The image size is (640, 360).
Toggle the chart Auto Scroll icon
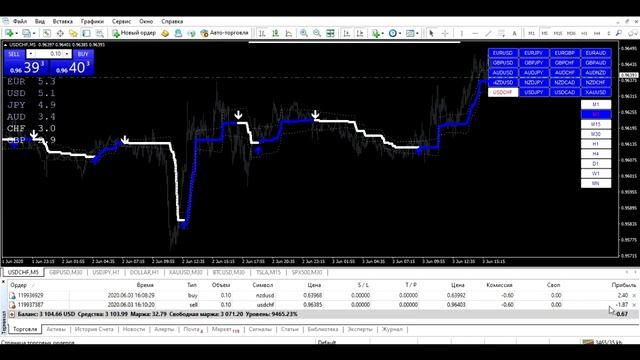click(x=347, y=33)
